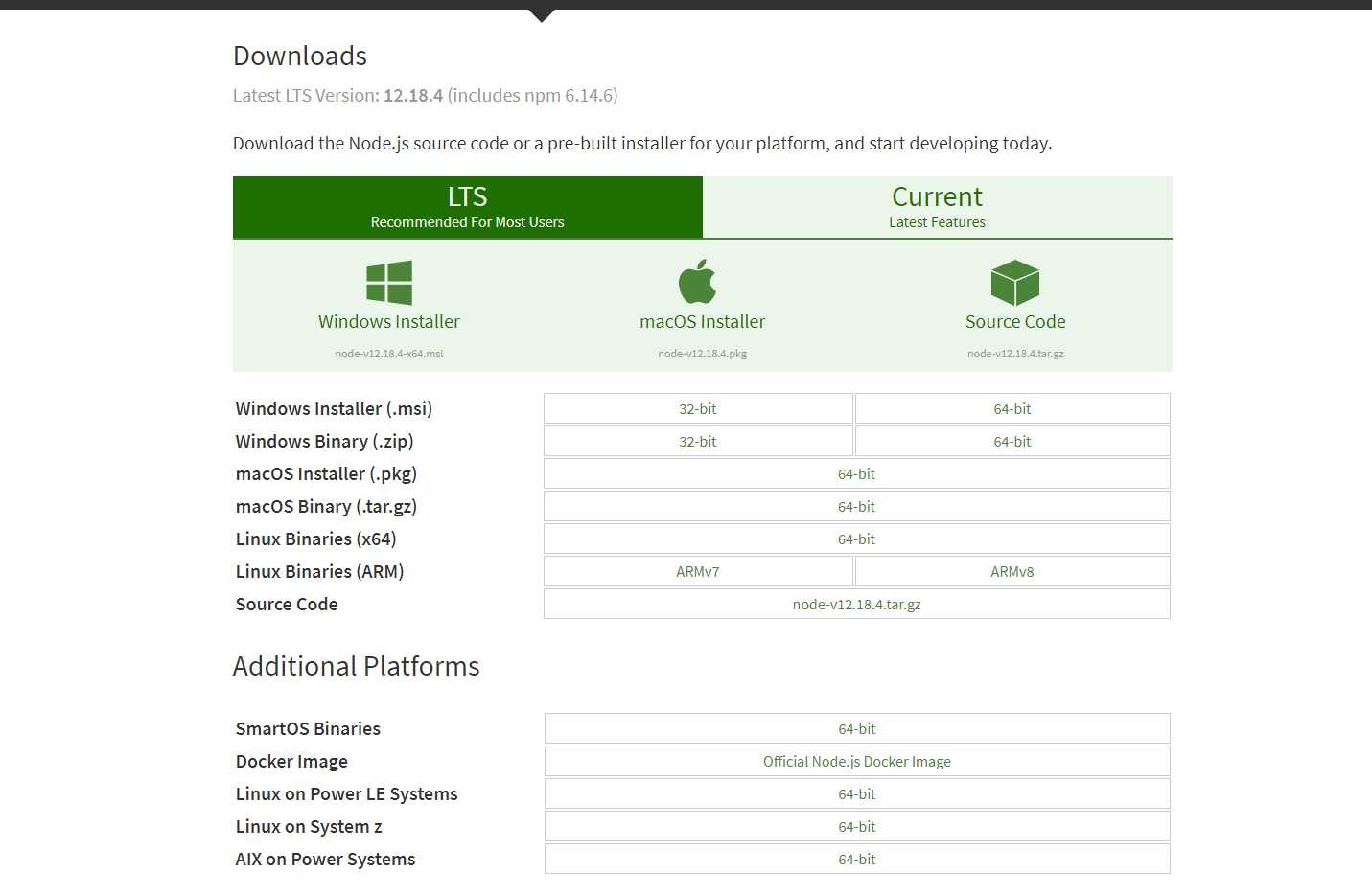The width and height of the screenshot is (1372, 895).
Task: Download ARMv7 Linux Binaries
Action: (698, 571)
